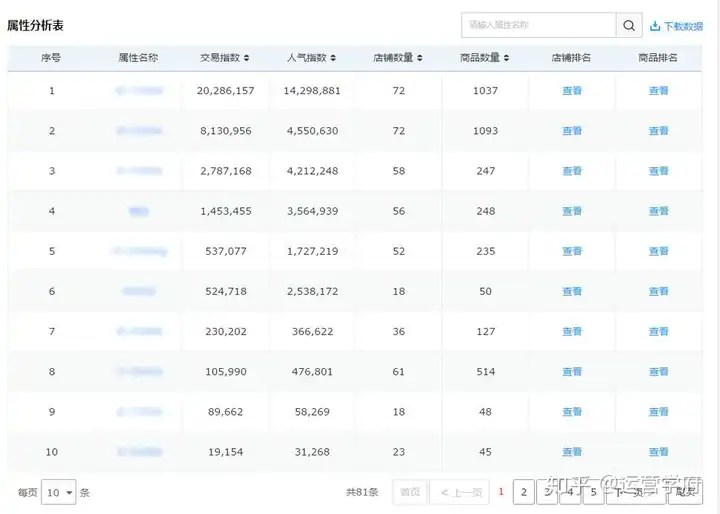Image resolution: width=720 pixels, height=514 pixels.
Task: Sort by 商品数量 column arrows
Action: pos(506,58)
